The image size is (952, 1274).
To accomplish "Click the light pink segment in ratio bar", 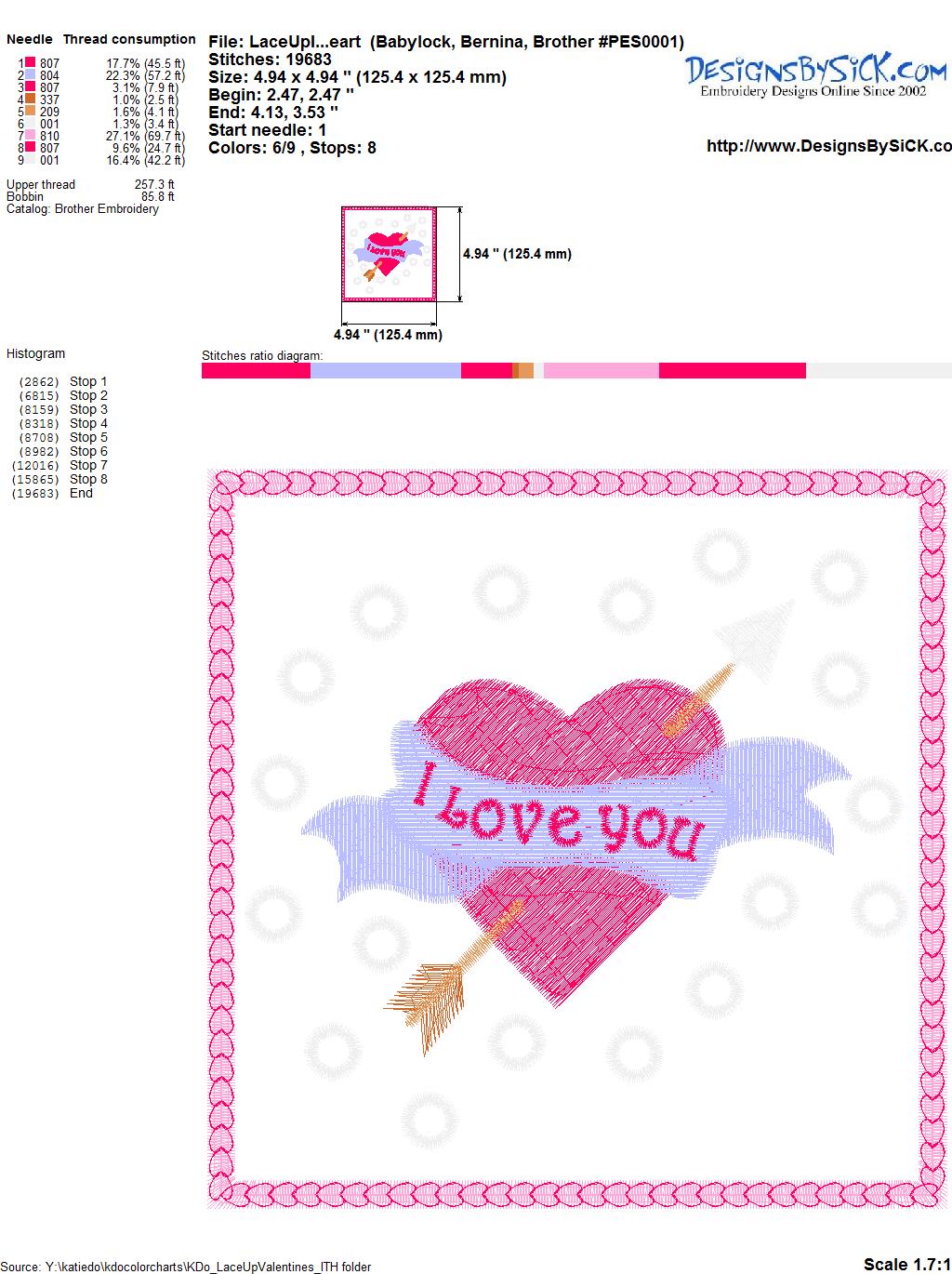I will coord(601,371).
